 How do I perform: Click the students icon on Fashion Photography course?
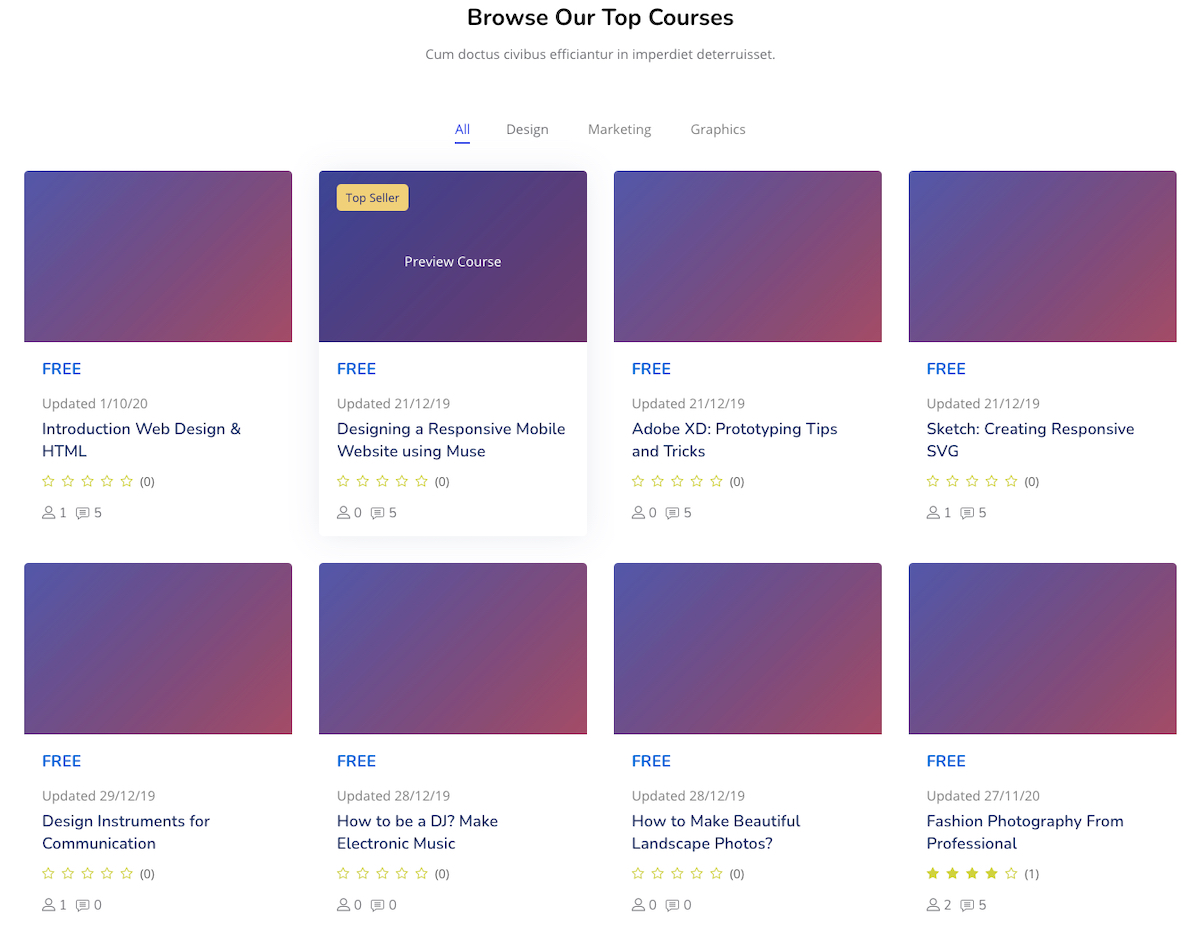[933, 905]
